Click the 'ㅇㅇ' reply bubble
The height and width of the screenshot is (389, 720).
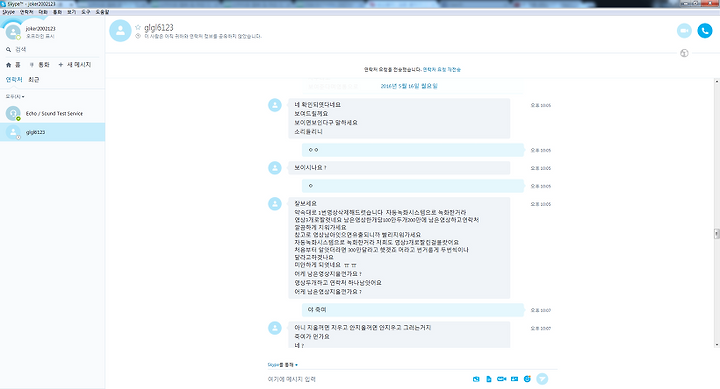pos(413,150)
